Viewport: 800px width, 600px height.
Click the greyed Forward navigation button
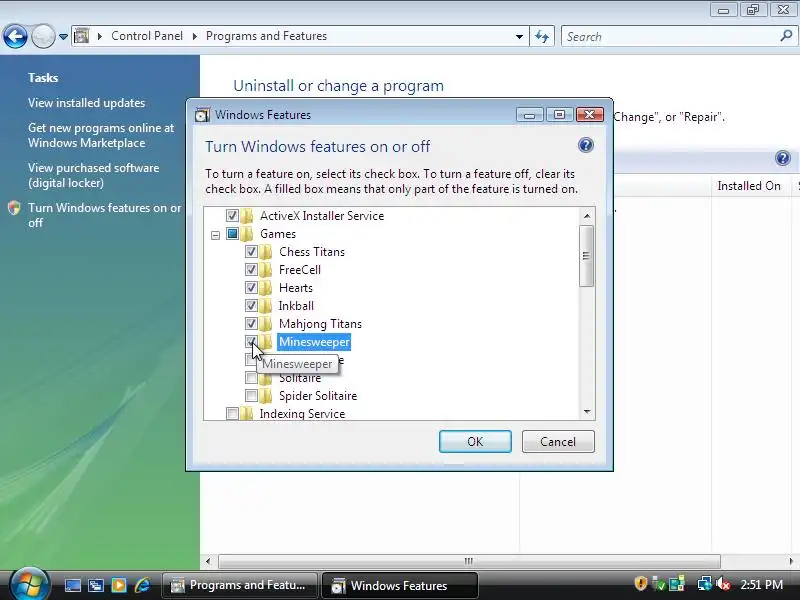[x=43, y=36]
